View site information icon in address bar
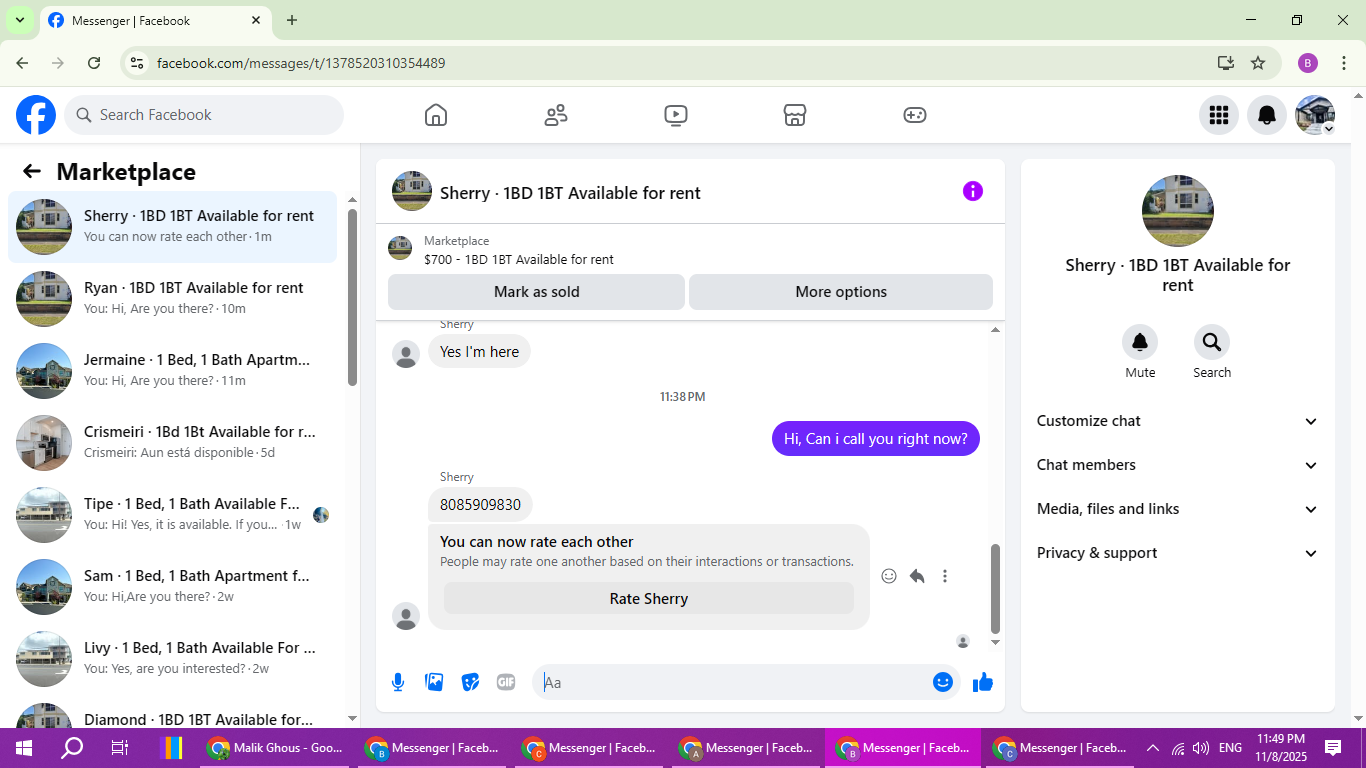The width and height of the screenshot is (1366, 768). (138, 63)
